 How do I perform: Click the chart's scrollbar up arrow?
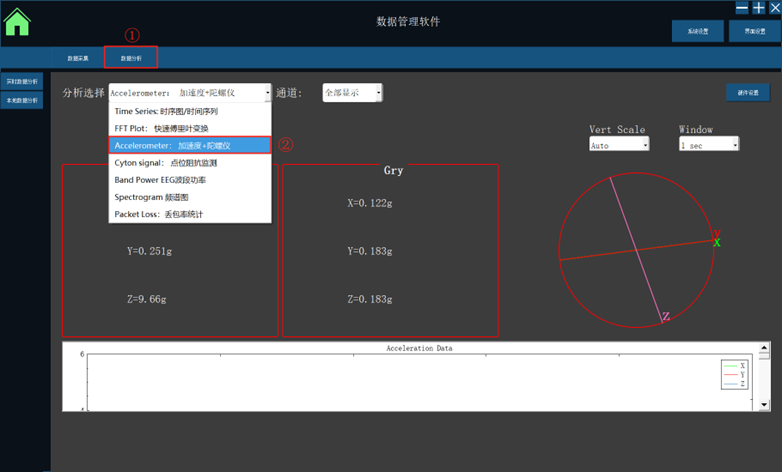(764, 354)
